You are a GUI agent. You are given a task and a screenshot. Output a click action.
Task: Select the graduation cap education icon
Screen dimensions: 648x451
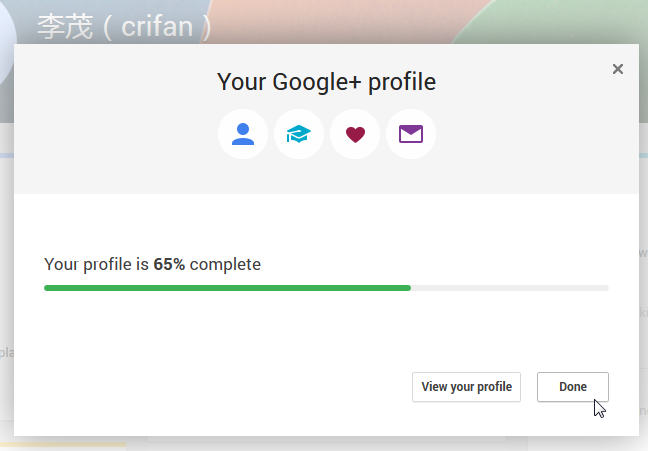click(299, 134)
